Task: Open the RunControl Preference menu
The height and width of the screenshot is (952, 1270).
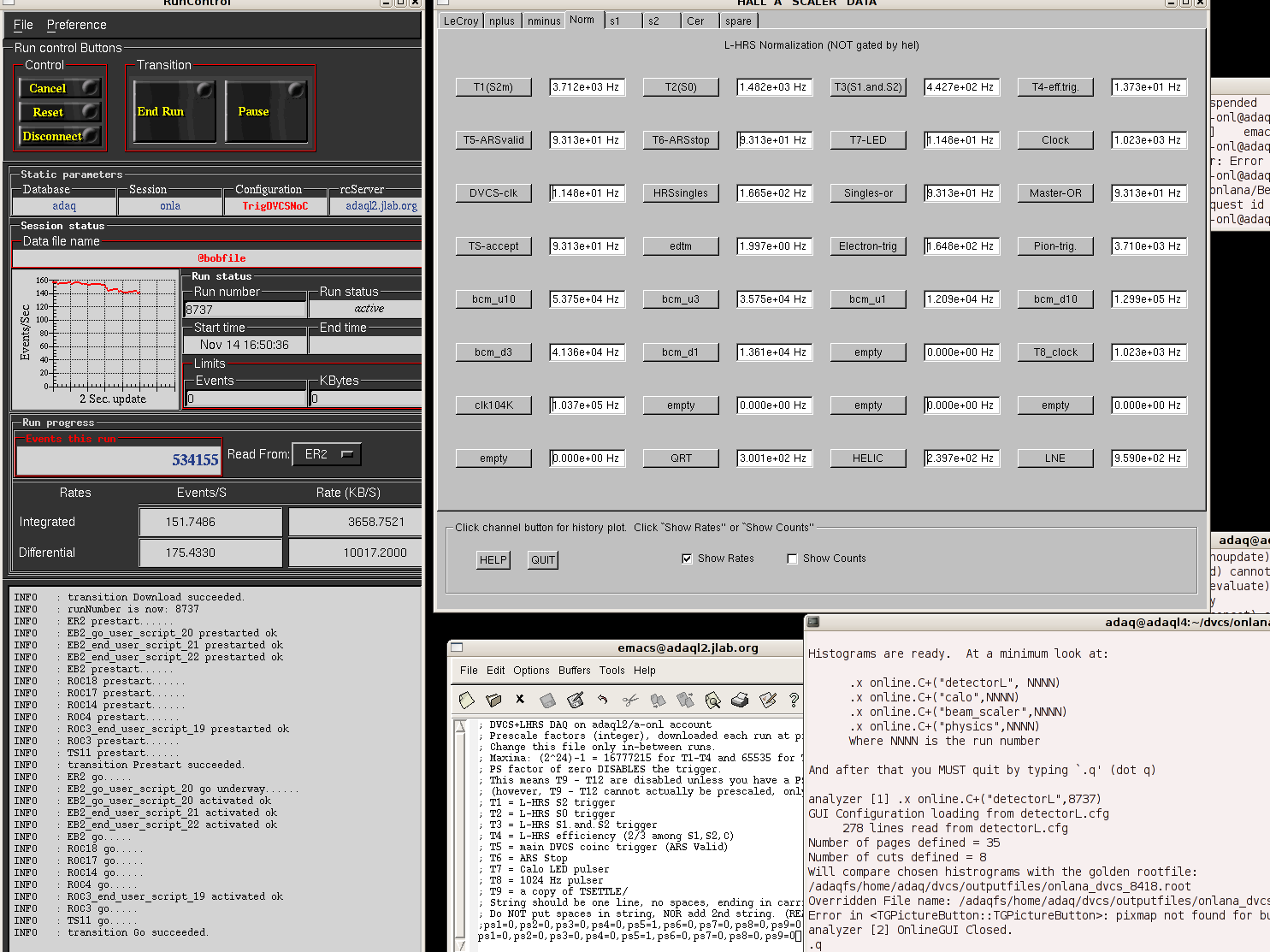Action: [x=77, y=25]
